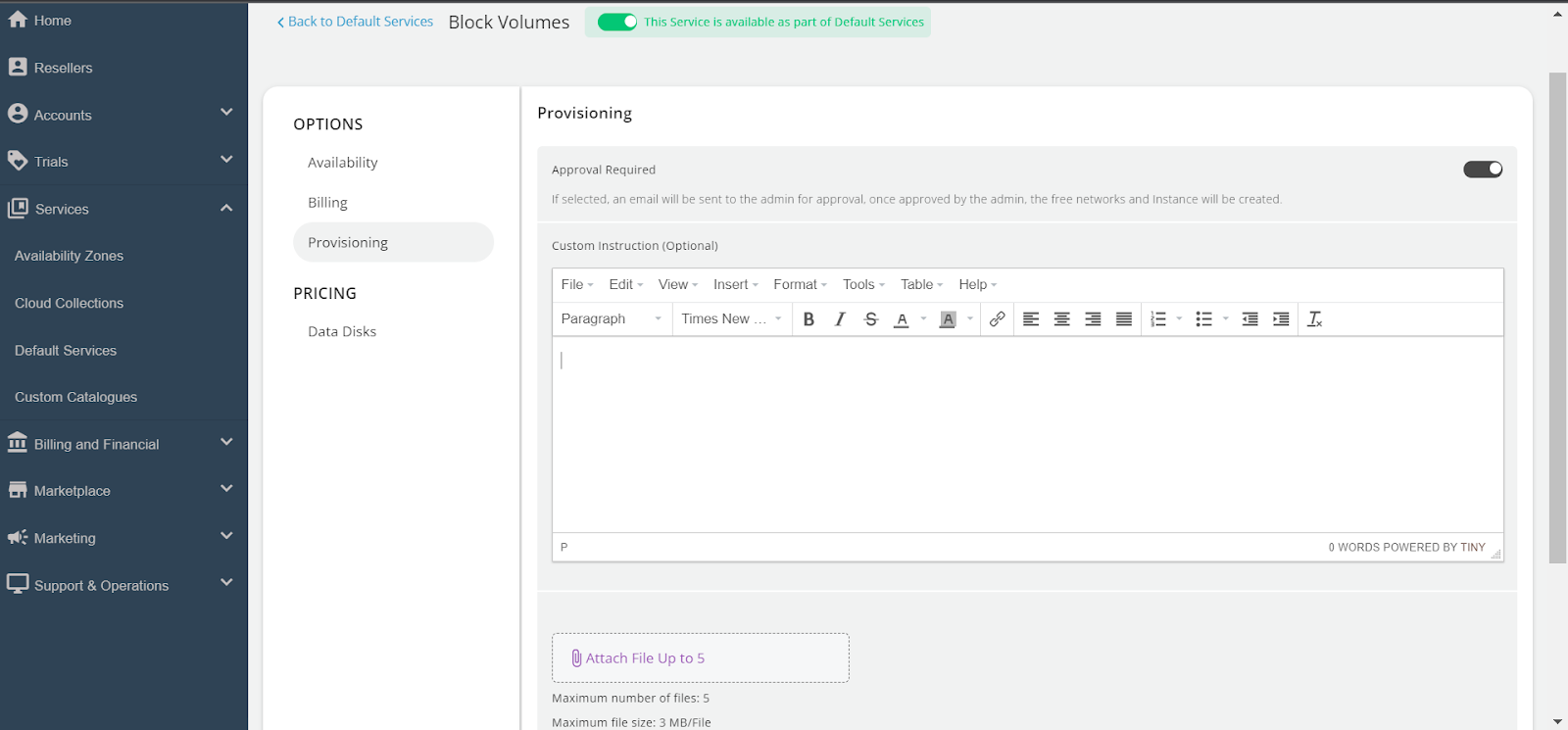1568x730 pixels.
Task: Open the Table menu in editor
Action: (x=922, y=285)
